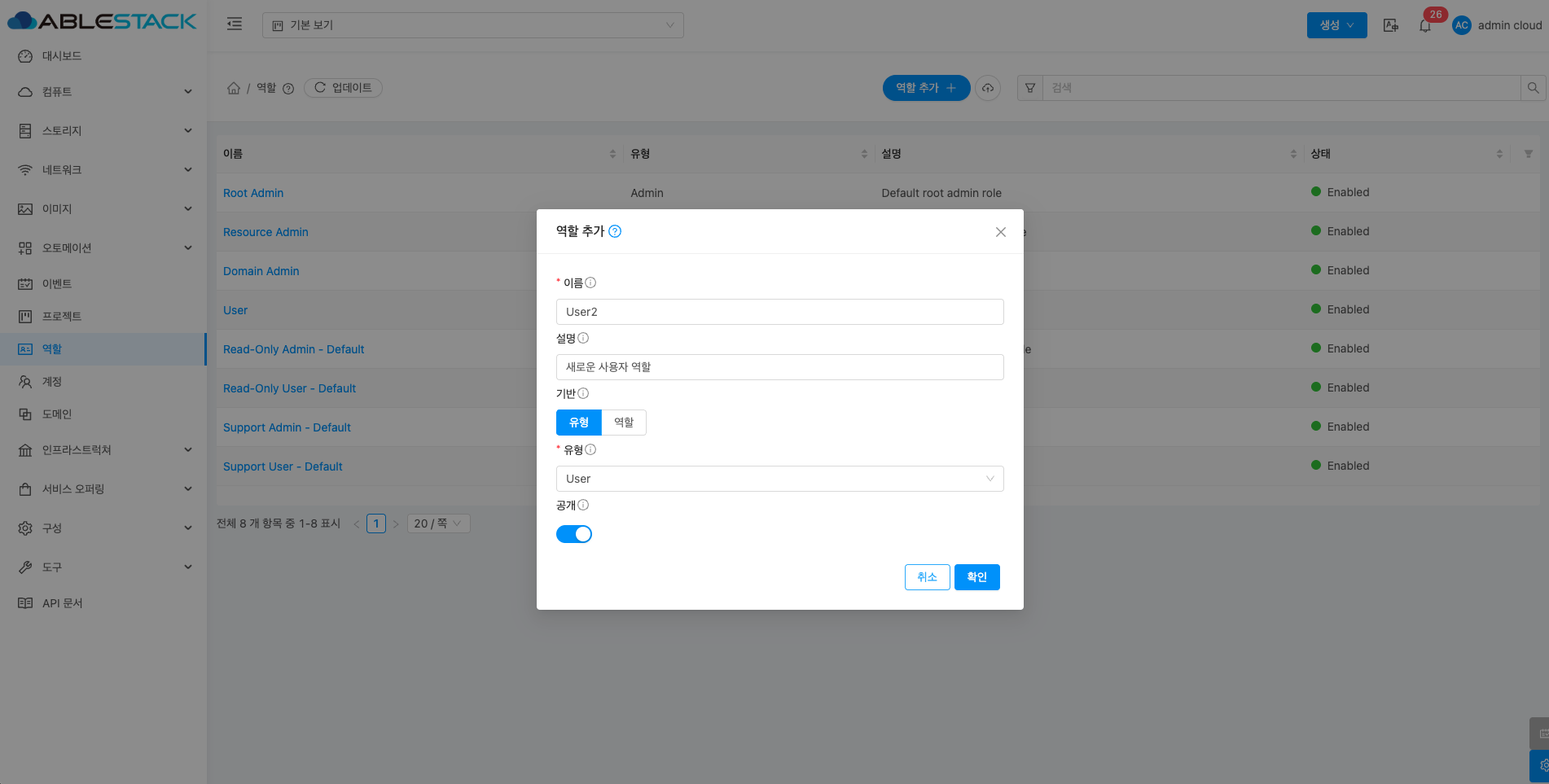1549x784 pixels.
Task: Click the 역할 추가 button
Action: point(926,88)
